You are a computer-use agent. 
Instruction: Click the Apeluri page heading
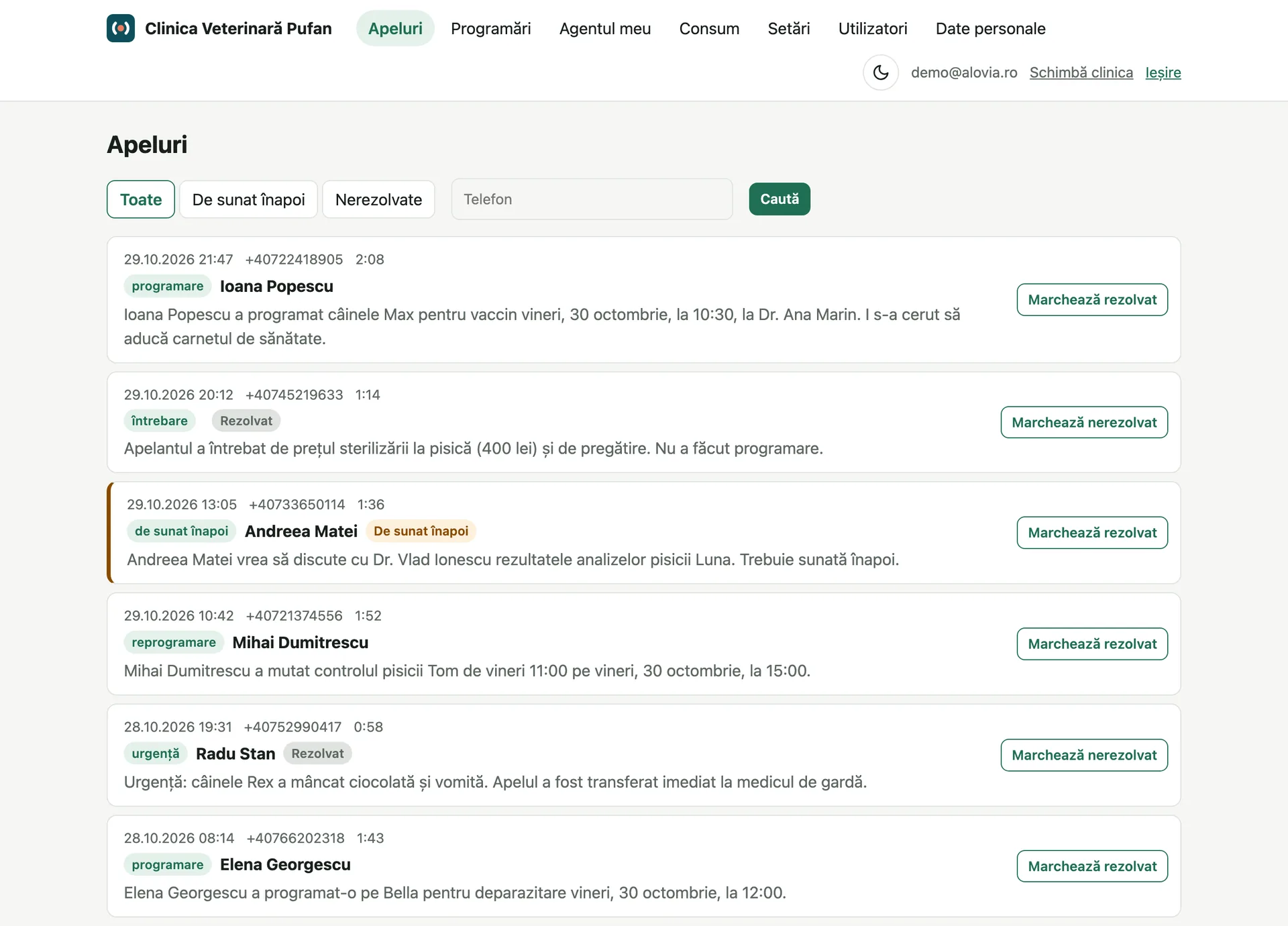[147, 145]
